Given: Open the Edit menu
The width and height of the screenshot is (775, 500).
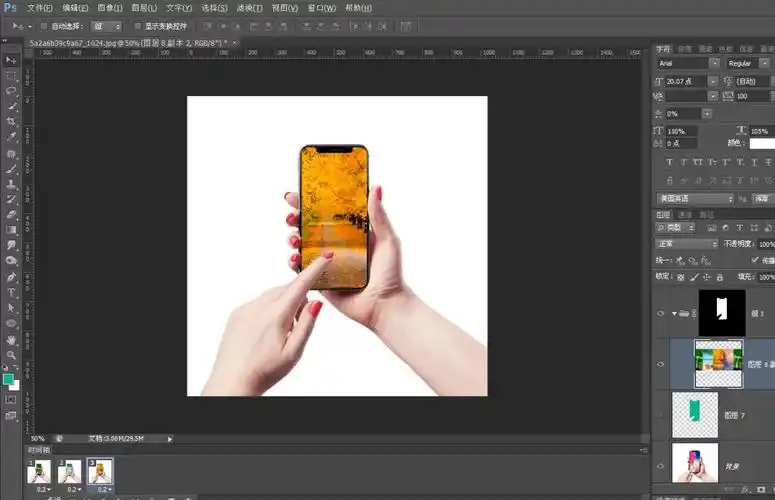Looking at the screenshot, I should click(75, 8).
